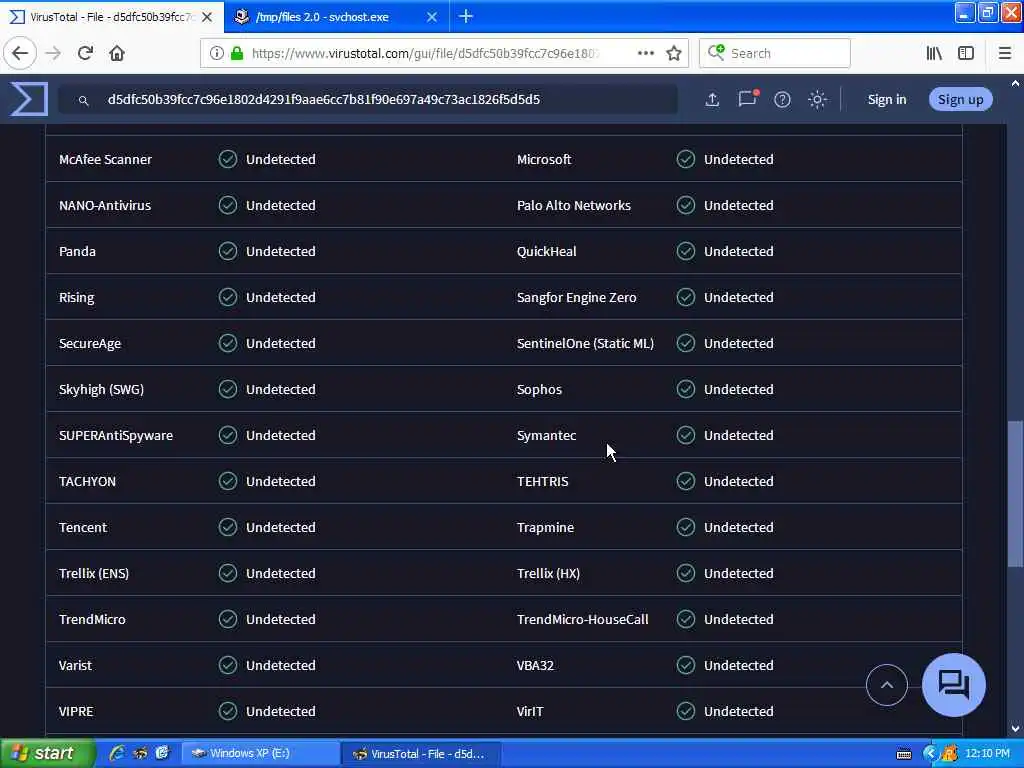Click the virustotal.com URL address bar
The image size is (1024, 768).
(444, 54)
